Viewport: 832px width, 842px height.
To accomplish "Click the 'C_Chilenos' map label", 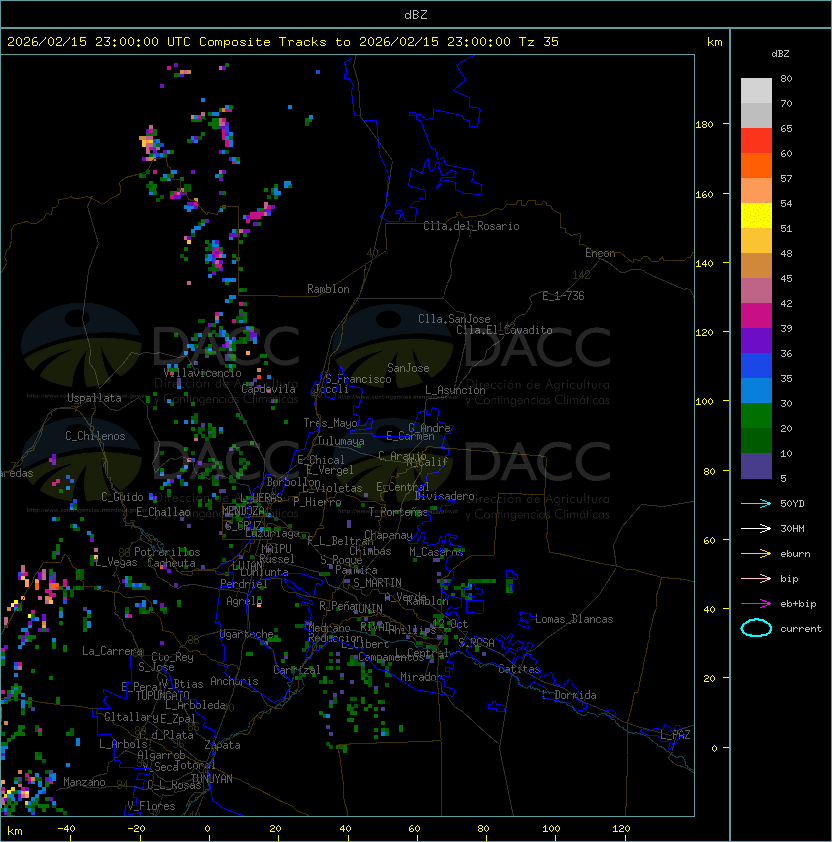I will click(95, 436).
